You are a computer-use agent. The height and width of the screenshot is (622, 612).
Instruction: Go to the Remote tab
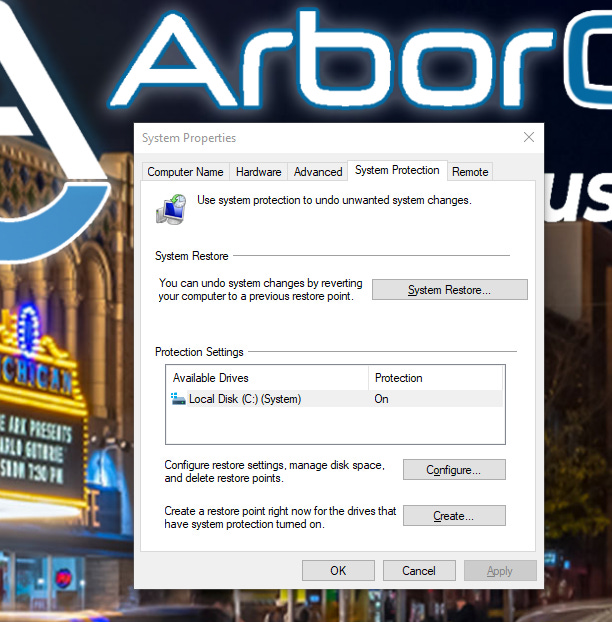pos(470,172)
